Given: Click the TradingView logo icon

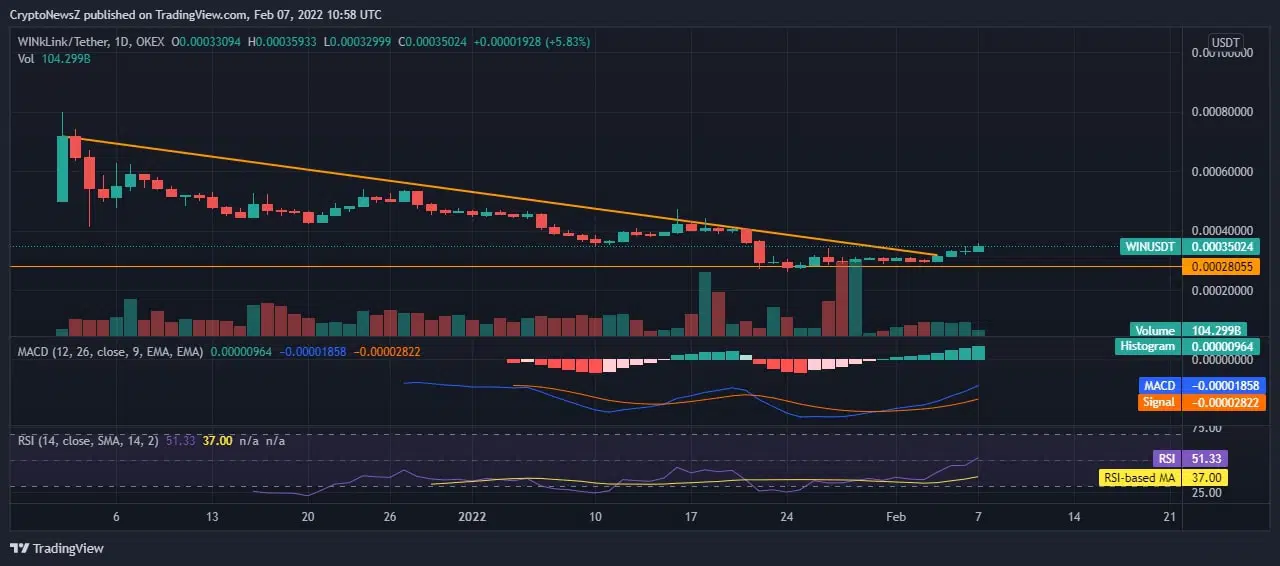Looking at the screenshot, I should (19, 548).
